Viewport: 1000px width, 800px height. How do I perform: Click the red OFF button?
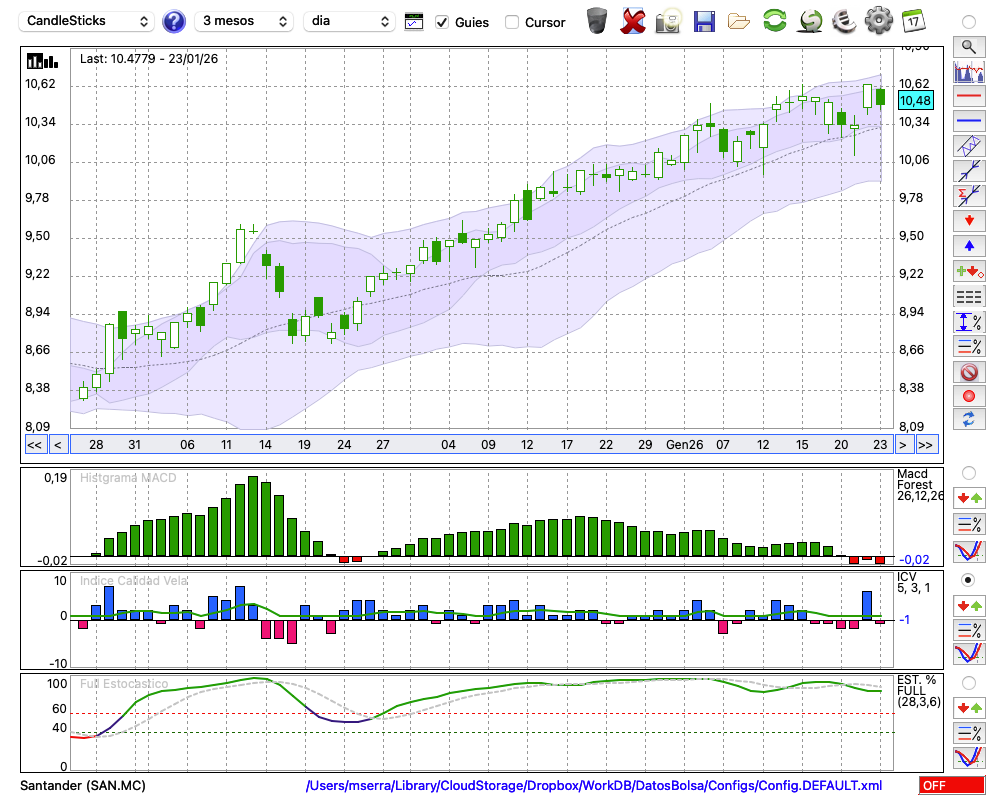(950, 786)
